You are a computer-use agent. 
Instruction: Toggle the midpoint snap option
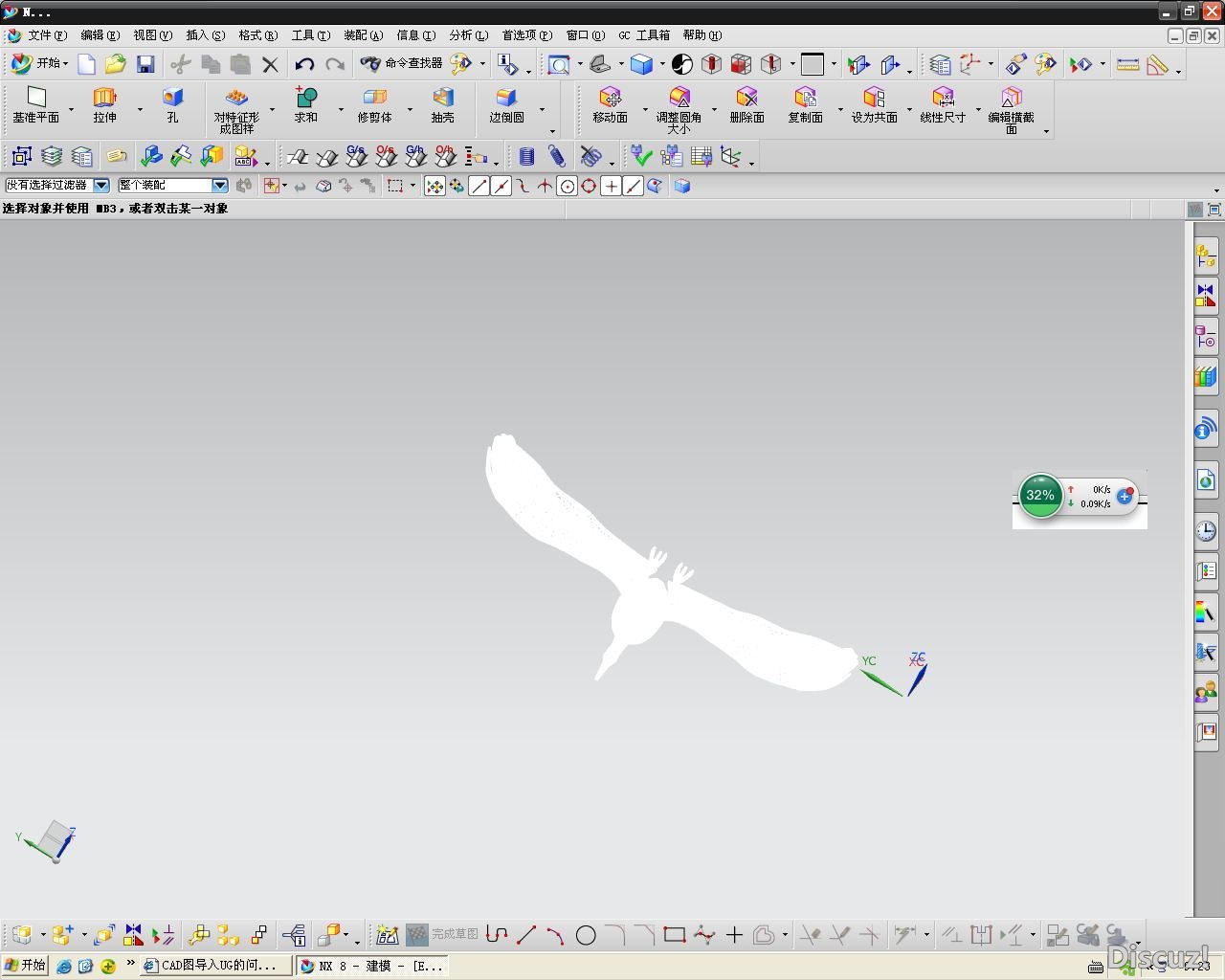(x=501, y=187)
